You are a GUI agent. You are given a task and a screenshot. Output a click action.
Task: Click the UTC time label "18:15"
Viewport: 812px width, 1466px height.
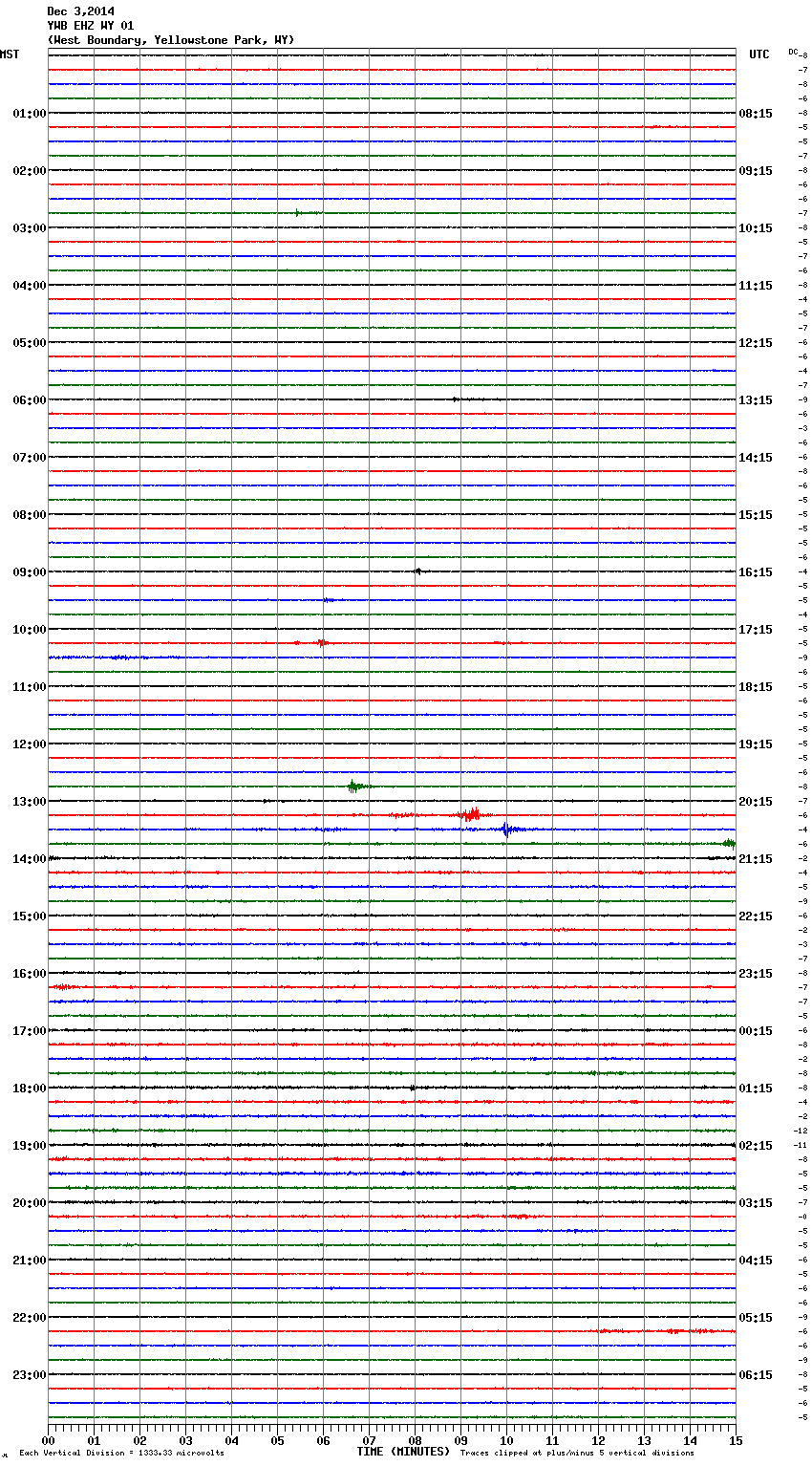(x=756, y=687)
